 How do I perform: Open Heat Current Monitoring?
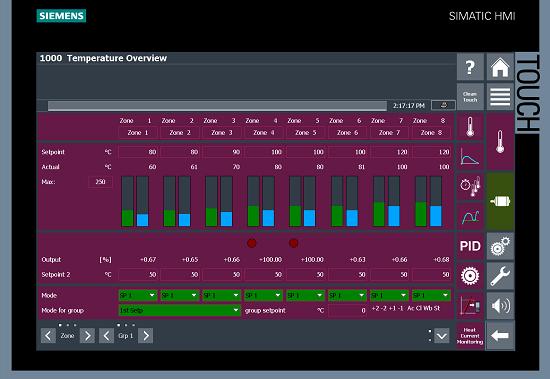[470, 336]
